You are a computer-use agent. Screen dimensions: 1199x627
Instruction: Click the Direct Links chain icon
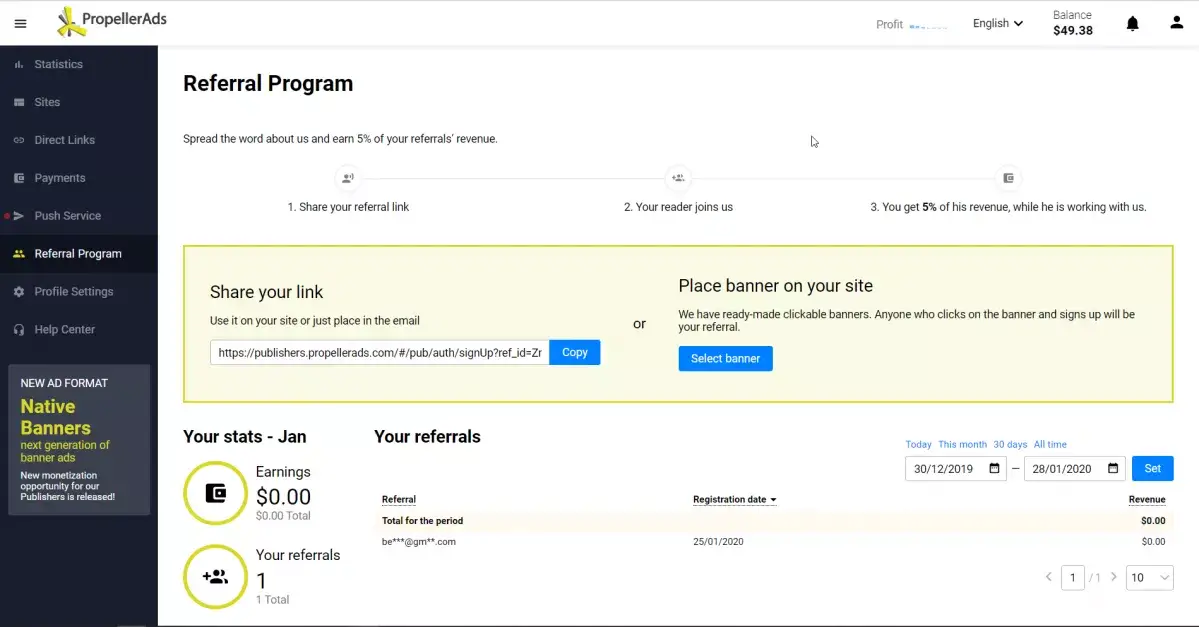19,140
